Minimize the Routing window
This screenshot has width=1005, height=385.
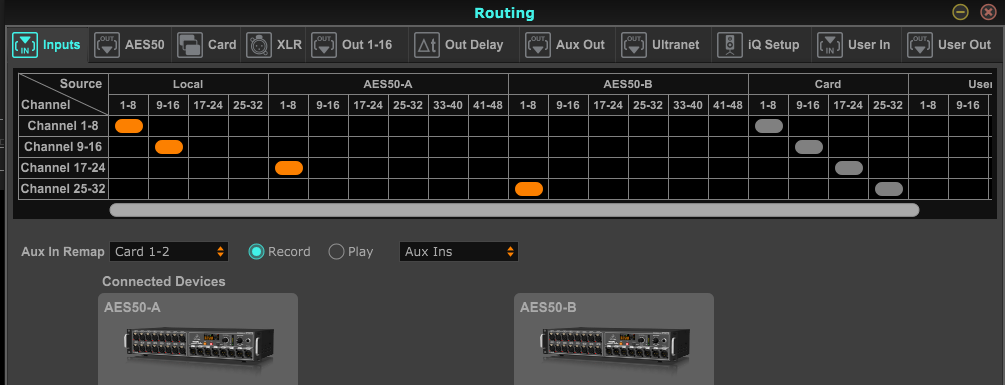959,12
